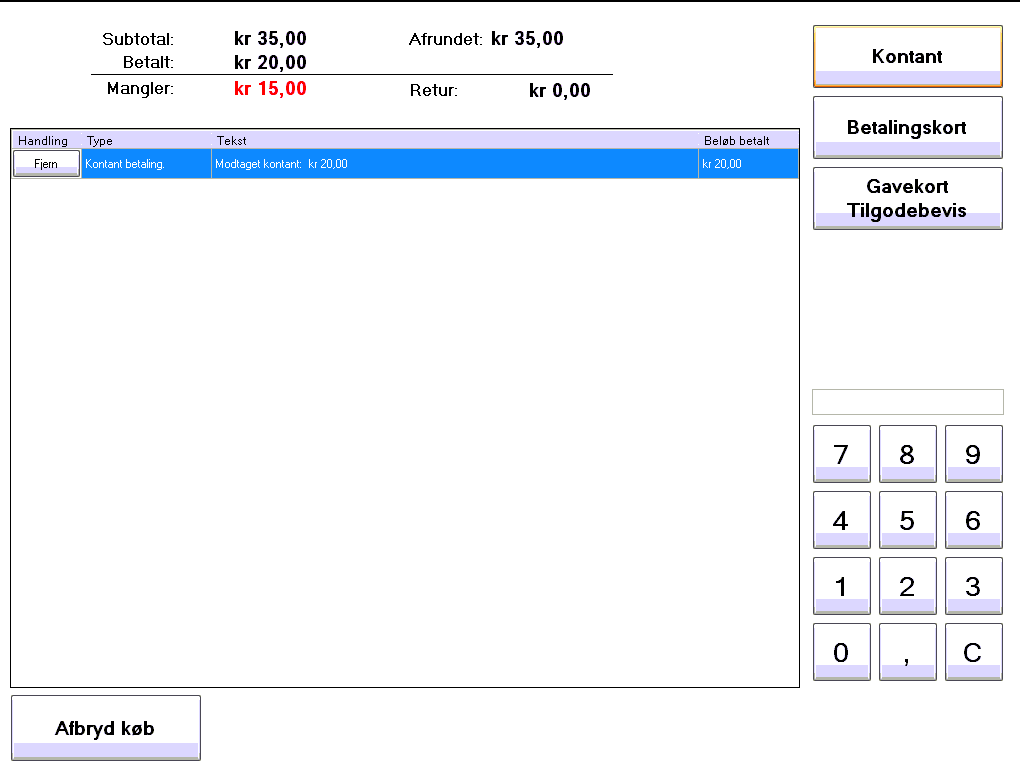This screenshot has width=1020, height=768.
Task: Remove cash payment using Fjern button
Action: [46, 164]
